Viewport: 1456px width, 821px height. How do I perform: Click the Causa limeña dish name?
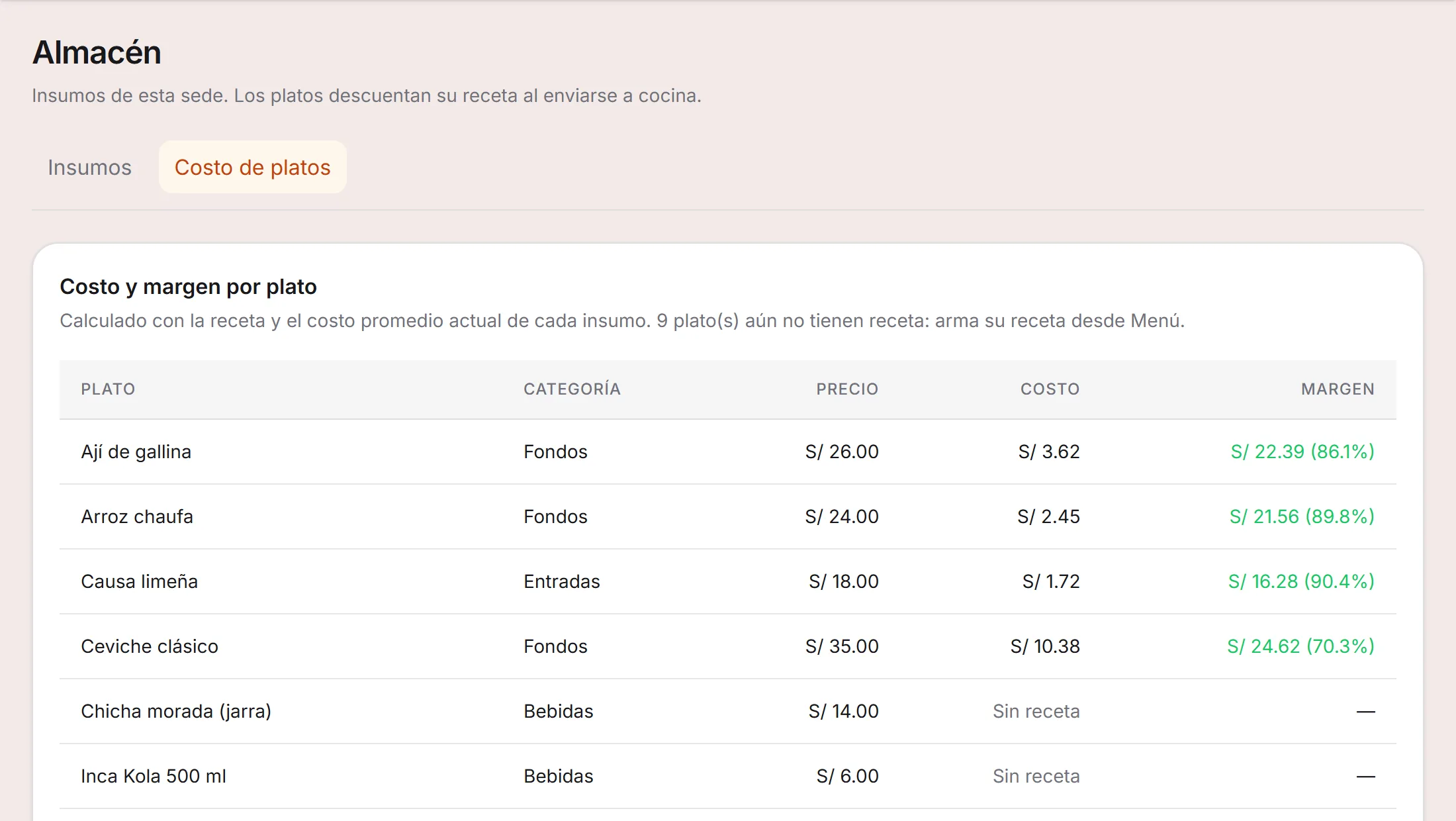(140, 581)
